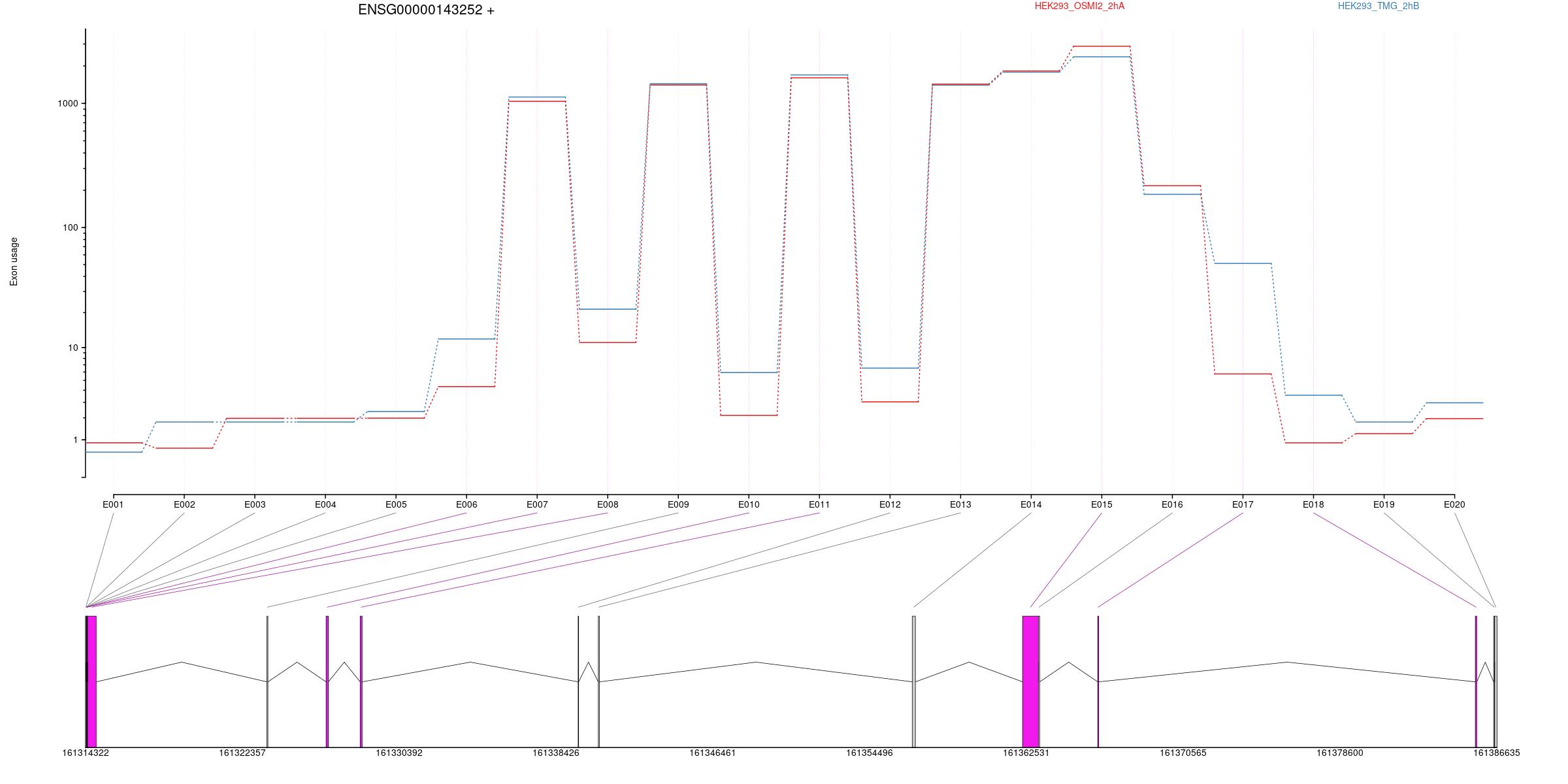Click the grey exon box near 161354496
The height and width of the screenshot is (784, 1568).
click(914, 681)
